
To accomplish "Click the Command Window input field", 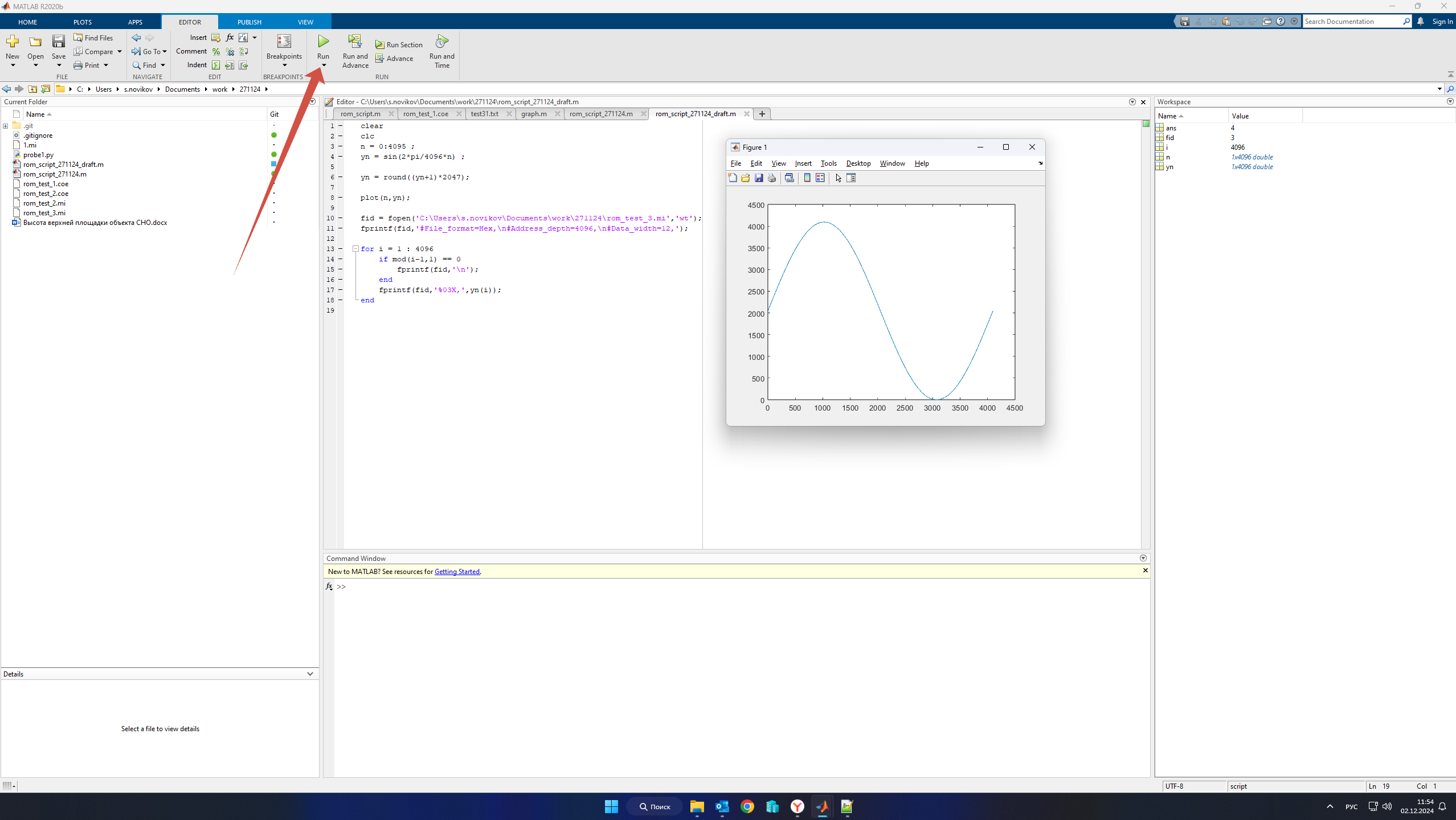I will click(x=350, y=586).
